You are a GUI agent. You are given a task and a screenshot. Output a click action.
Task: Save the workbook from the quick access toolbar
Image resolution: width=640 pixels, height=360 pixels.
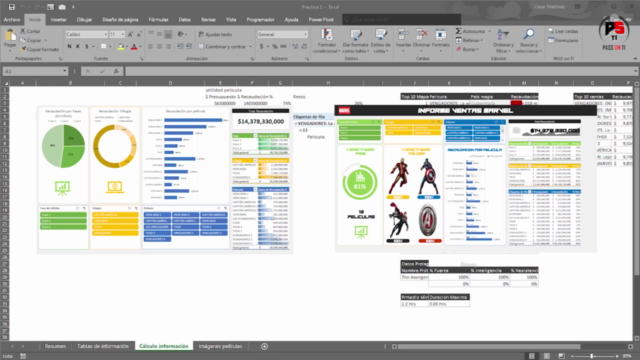point(12,7)
